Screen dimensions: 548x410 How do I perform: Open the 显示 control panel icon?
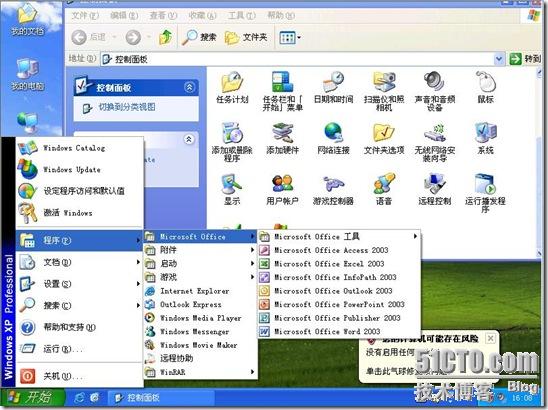232,189
